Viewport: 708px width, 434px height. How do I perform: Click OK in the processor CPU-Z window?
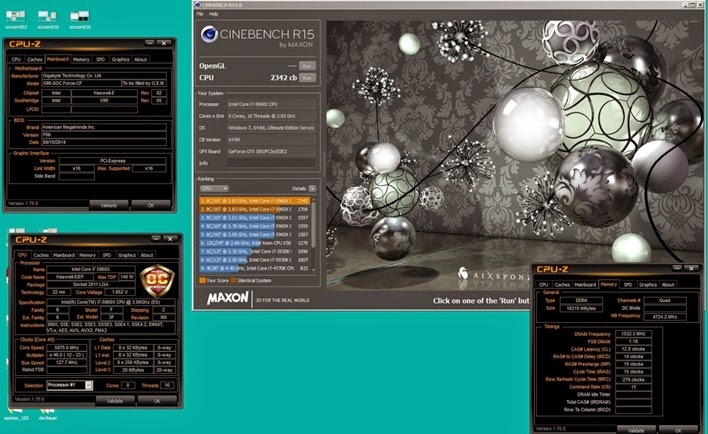click(157, 401)
